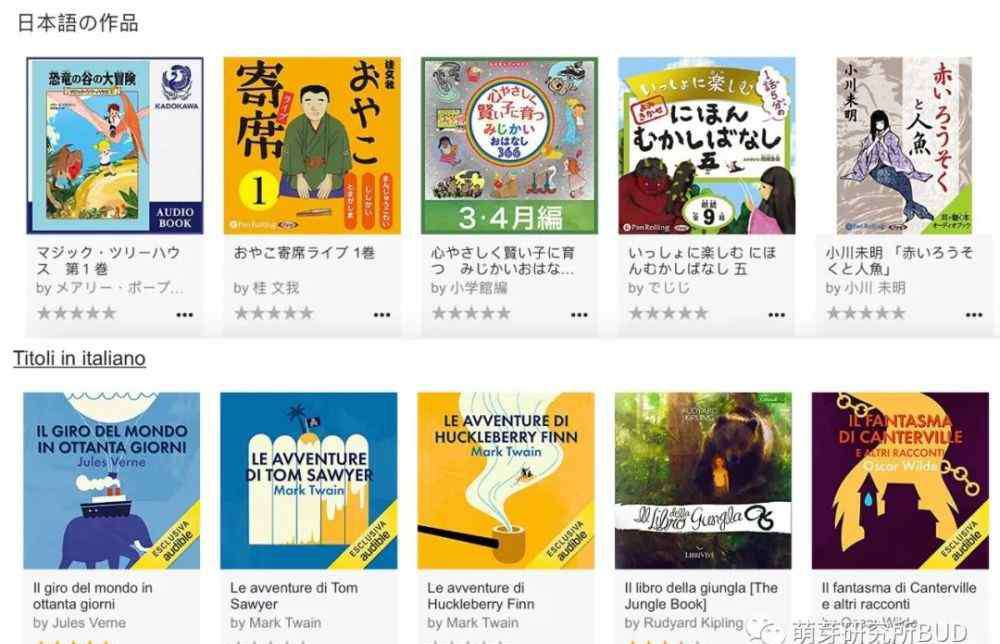The image size is (1000, 644).
Task: Click the おやこ寄席 orange book cover
Action: [312, 145]
